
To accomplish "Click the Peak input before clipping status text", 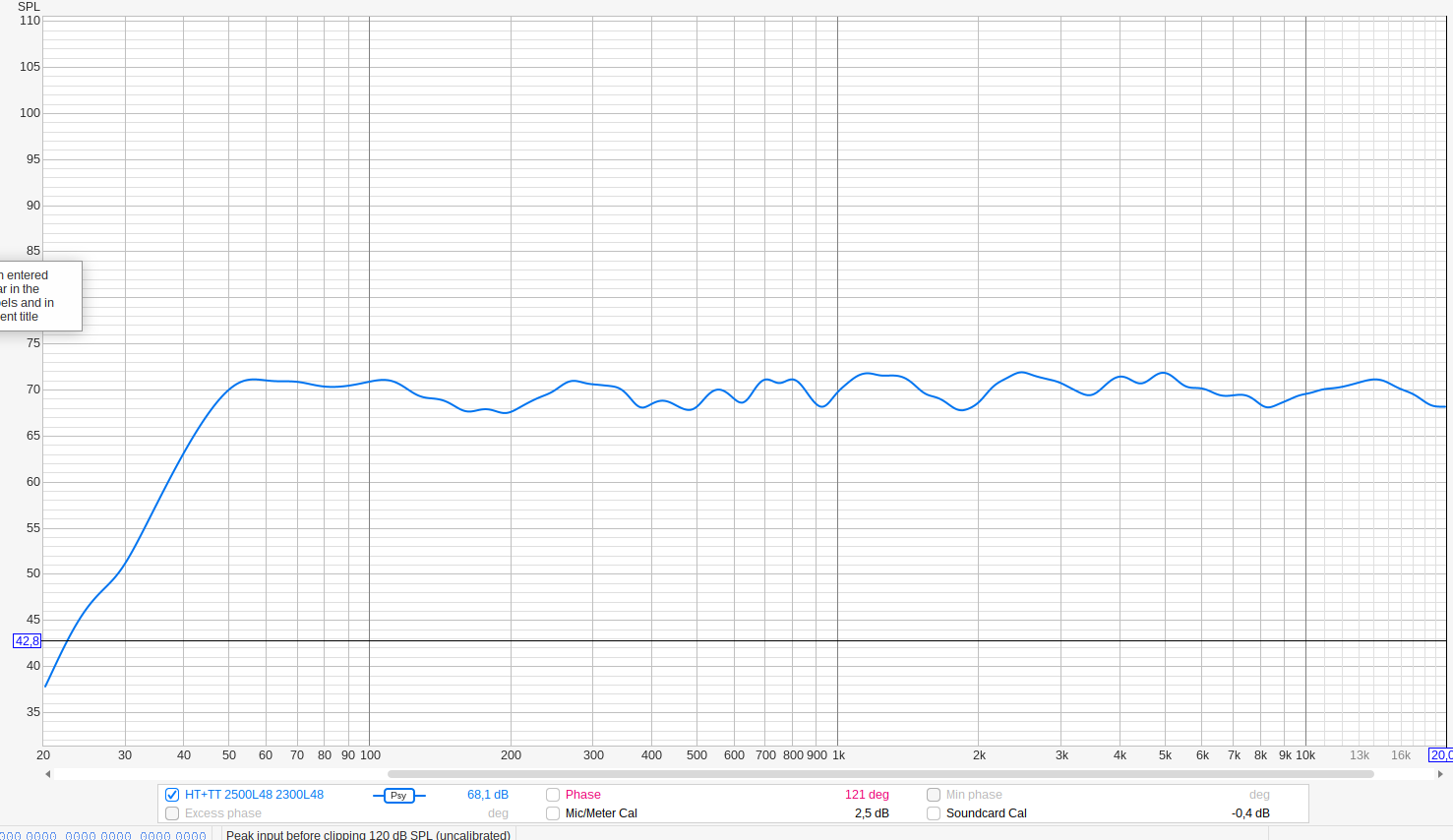I will 368,834.
